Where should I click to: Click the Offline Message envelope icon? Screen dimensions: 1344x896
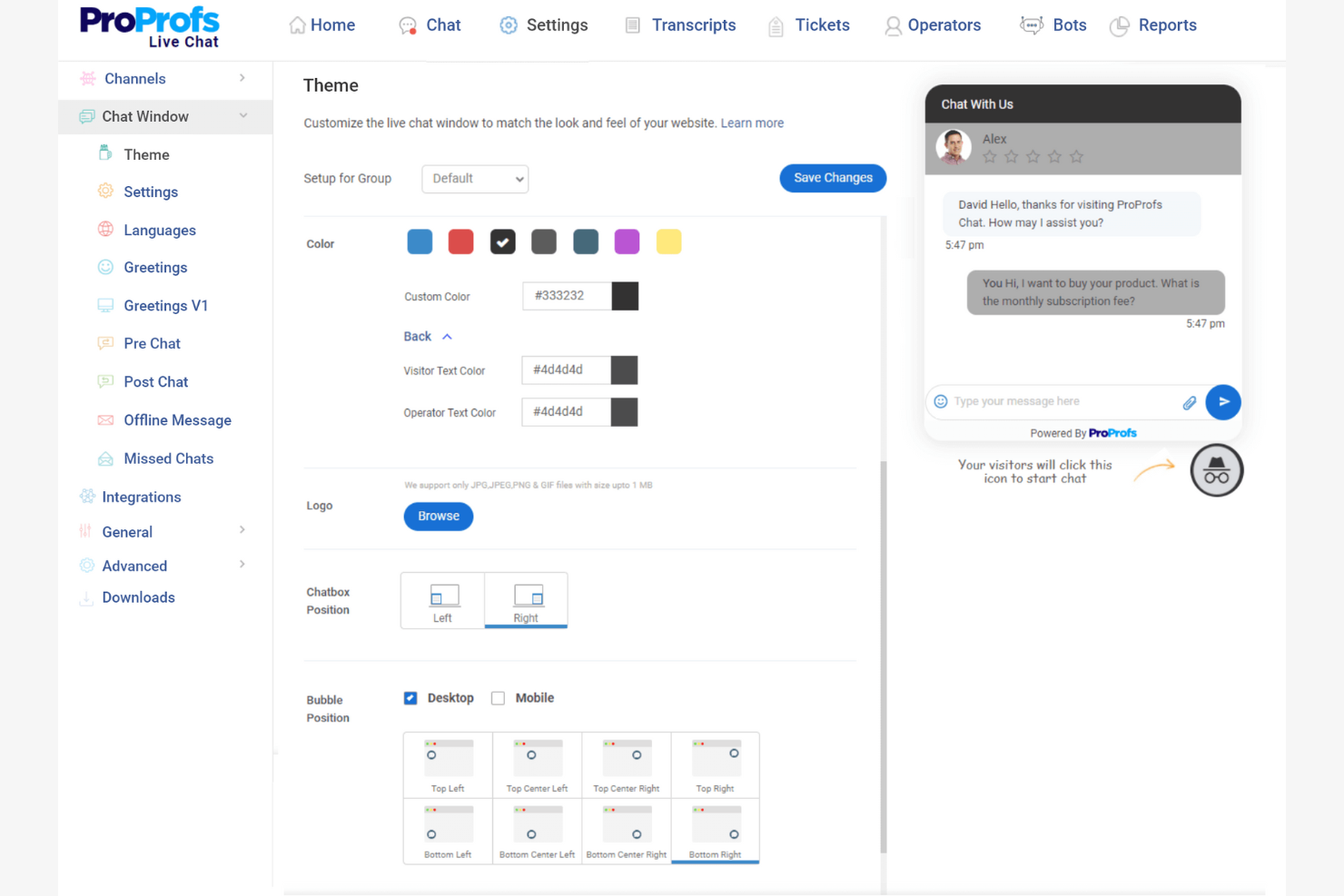coord(105,419)
